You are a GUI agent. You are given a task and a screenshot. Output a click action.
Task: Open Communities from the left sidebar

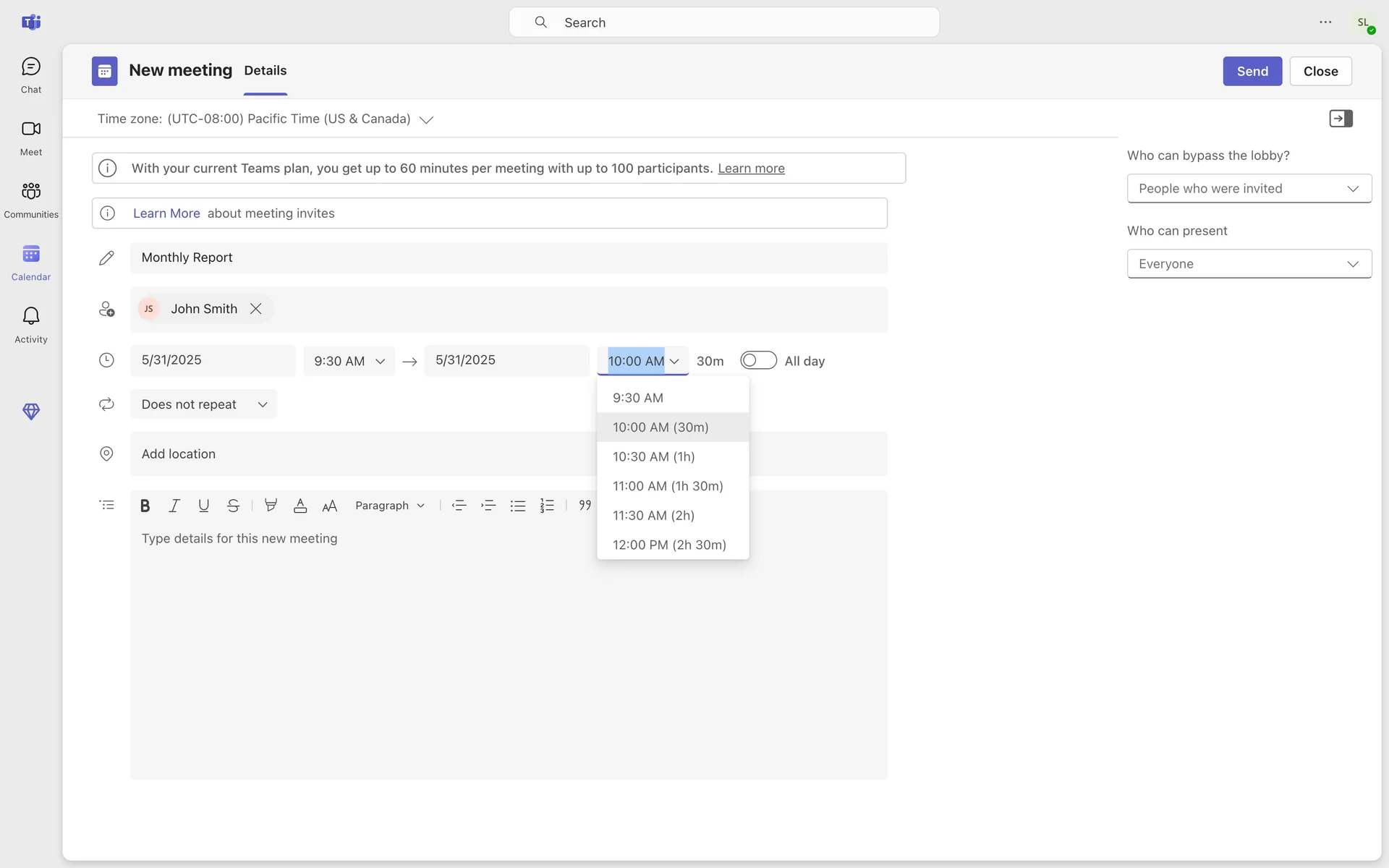tap(30, 198)
